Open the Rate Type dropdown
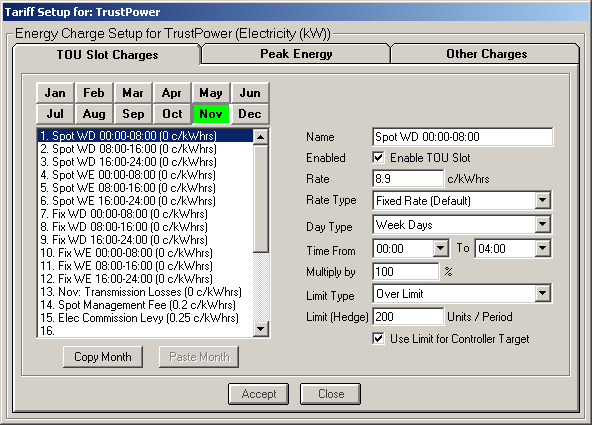Image resolution: width=592 pixels, height=425 pixels. click(x=542, y=200)
